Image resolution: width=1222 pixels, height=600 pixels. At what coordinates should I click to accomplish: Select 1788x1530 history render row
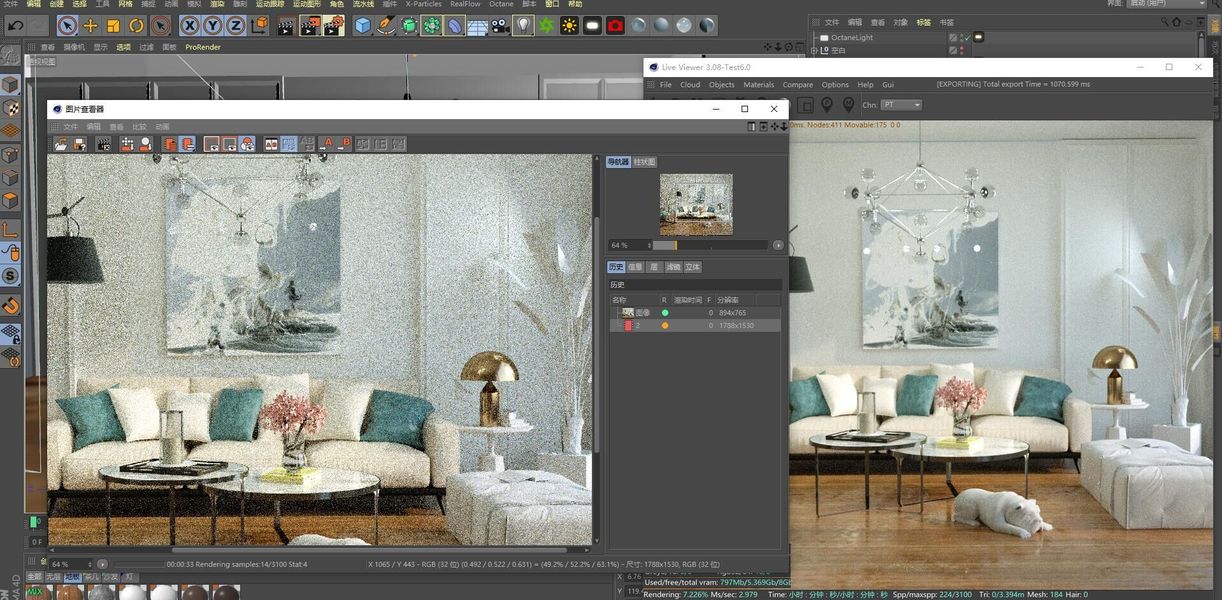click(x=695, y=325)
